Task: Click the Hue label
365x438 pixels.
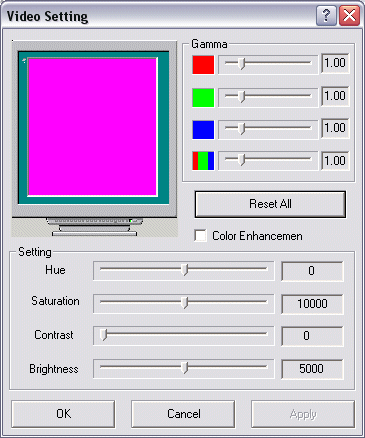Action: coord(55,270)
